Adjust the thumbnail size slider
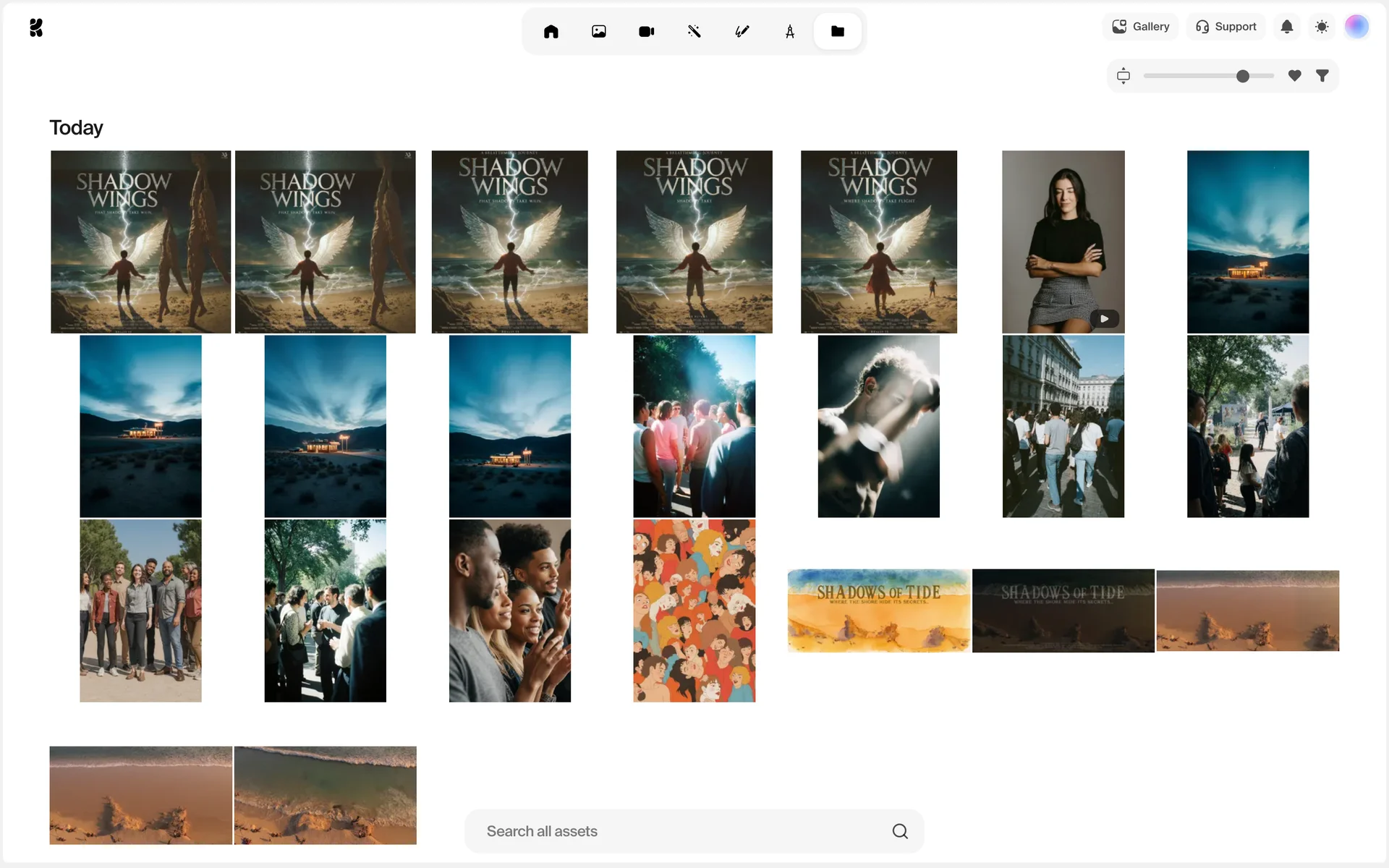1389x868 pixels. pos(1243,76)
